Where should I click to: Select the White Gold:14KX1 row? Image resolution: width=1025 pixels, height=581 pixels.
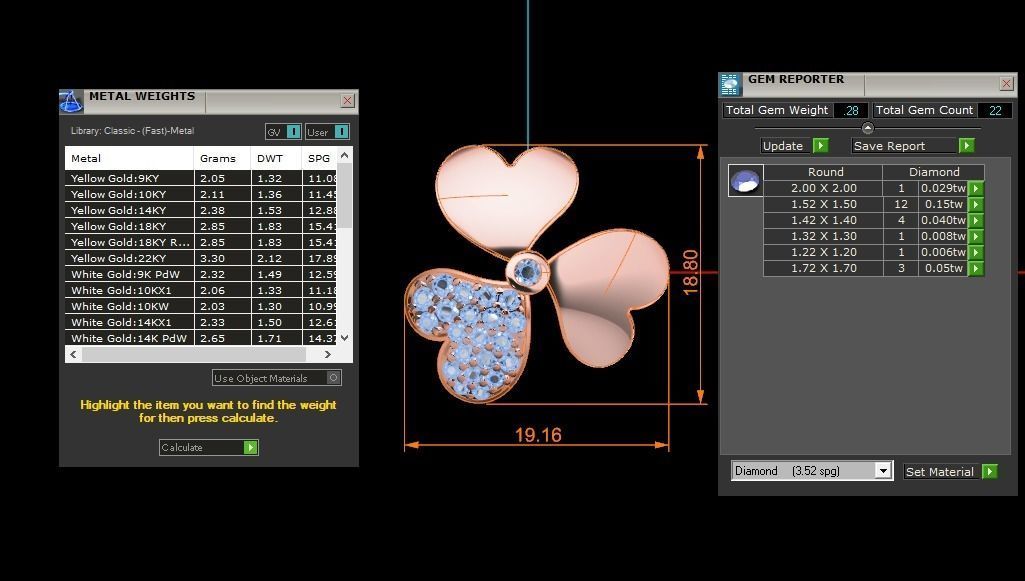tap(201, 322)
